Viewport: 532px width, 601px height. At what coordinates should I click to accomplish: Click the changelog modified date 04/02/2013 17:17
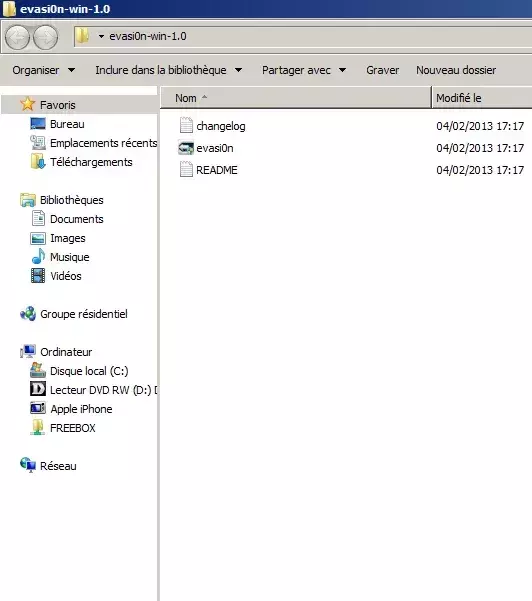pyautogui.click(x=480, y=126)
